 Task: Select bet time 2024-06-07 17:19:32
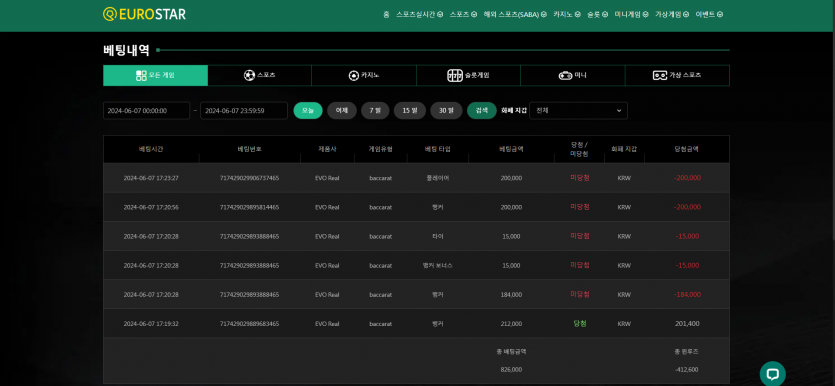[x=151, y=324]
